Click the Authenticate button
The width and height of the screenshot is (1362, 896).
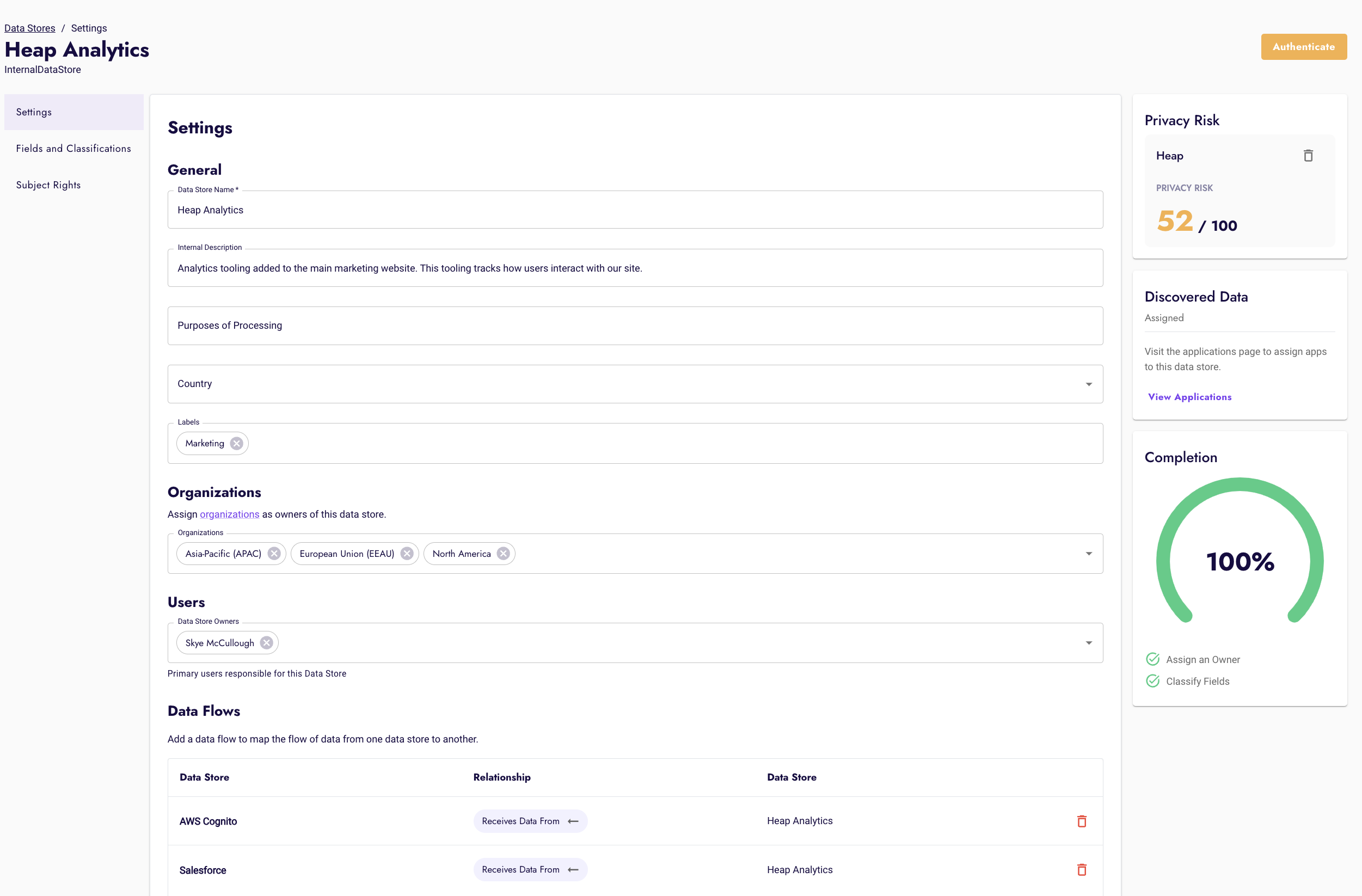coord(1304,47)
